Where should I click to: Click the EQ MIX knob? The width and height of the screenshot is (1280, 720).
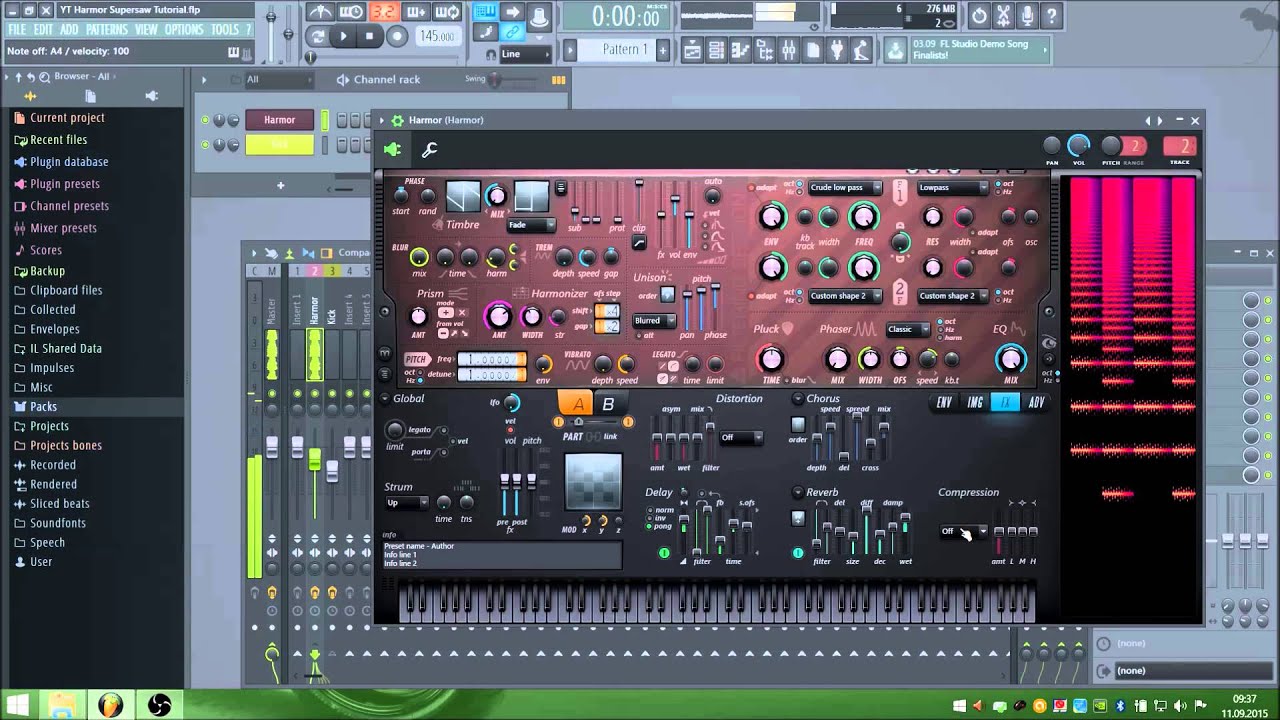click(x=1011, y=359)
